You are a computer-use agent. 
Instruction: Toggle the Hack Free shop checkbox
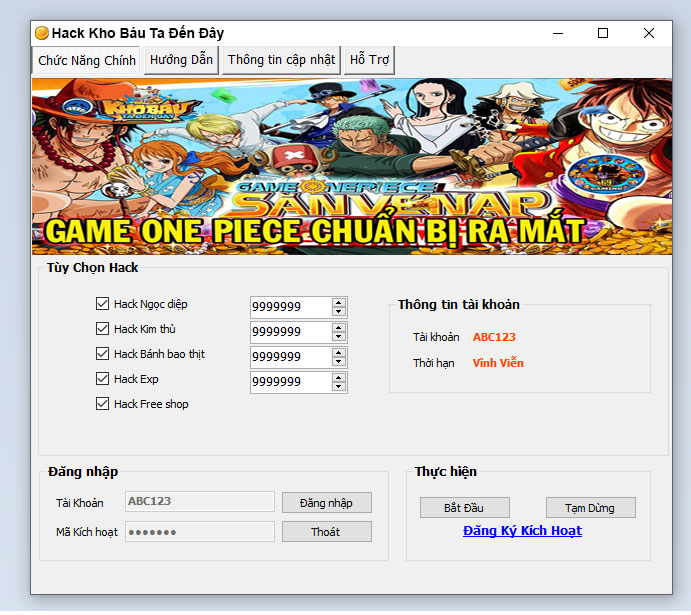click(x=102, y=404)
